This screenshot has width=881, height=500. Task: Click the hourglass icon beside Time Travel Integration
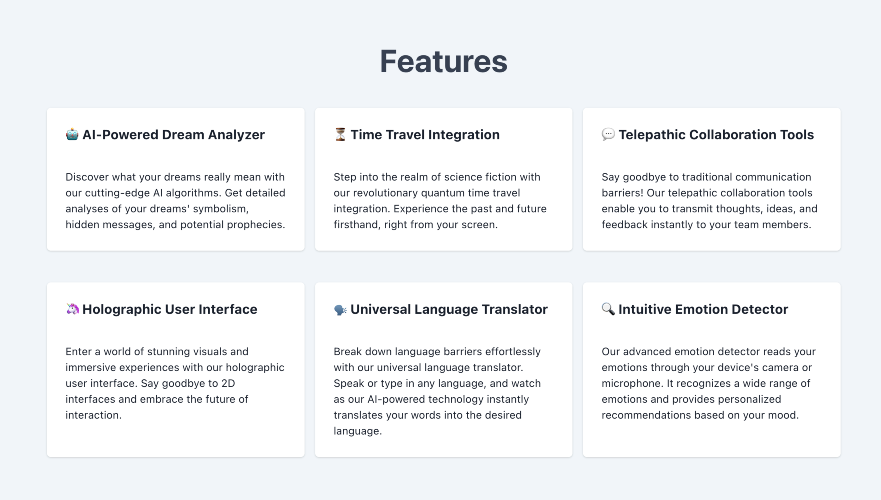point(340,135)
